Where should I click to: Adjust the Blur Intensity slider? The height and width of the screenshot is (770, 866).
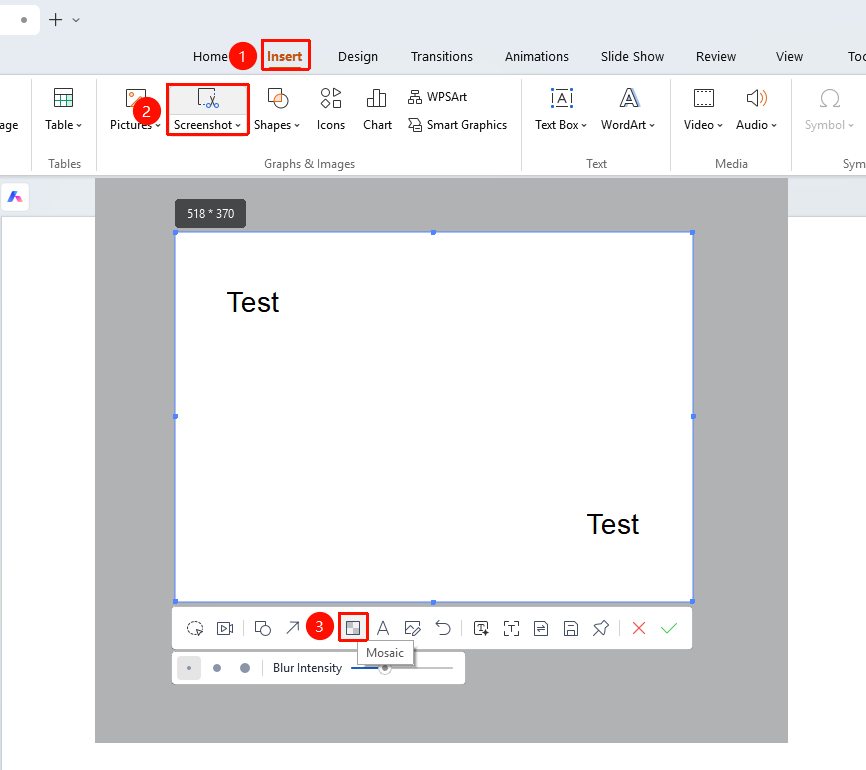385,668
